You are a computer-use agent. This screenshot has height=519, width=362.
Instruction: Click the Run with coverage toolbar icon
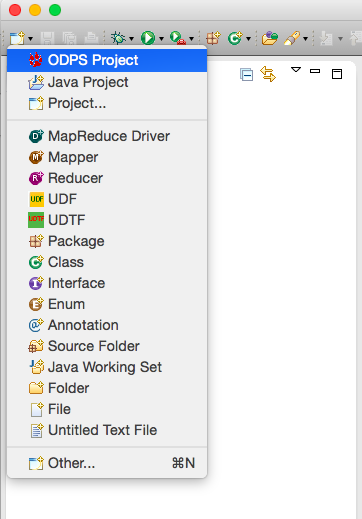(178, 38)
